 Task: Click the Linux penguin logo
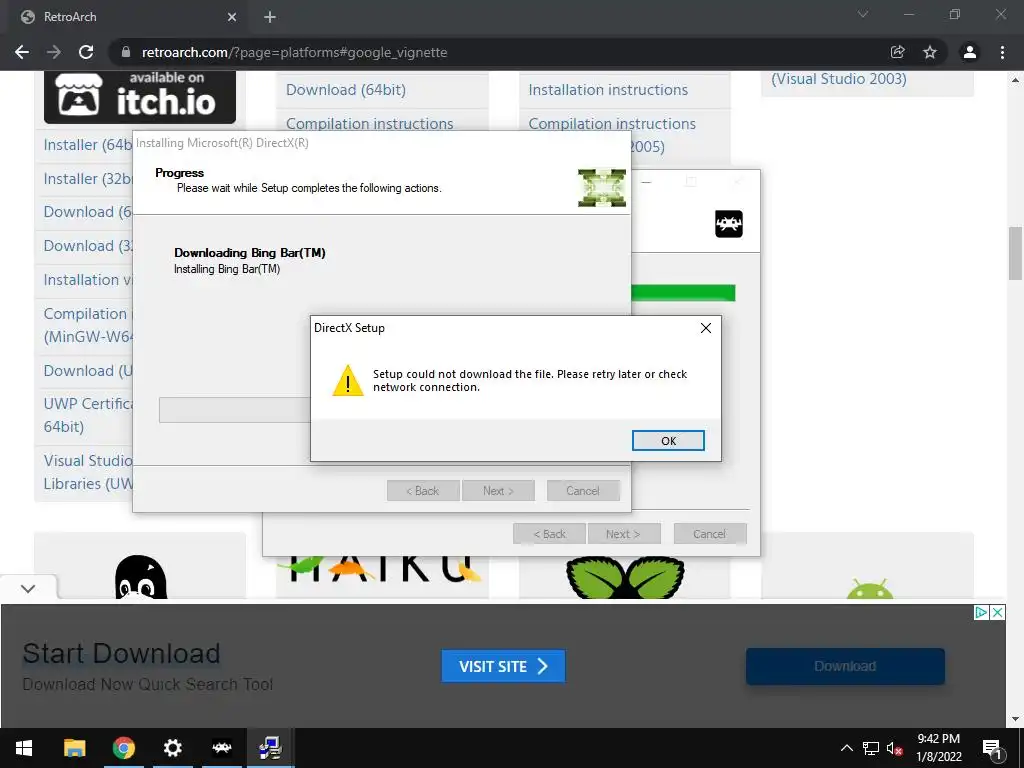pyautogui.click(x=140, y=577)
